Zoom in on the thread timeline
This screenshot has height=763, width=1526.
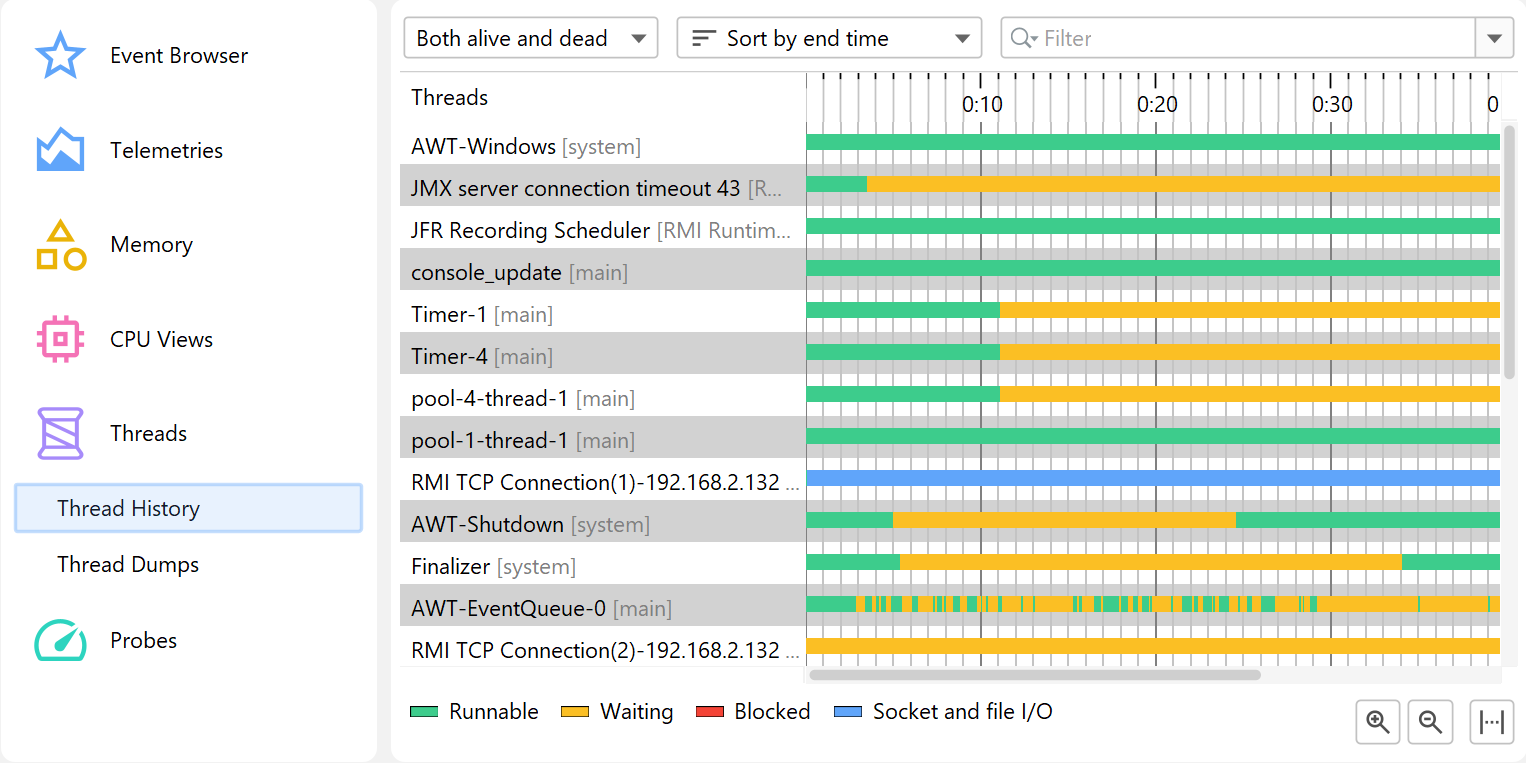(1378, 722)
